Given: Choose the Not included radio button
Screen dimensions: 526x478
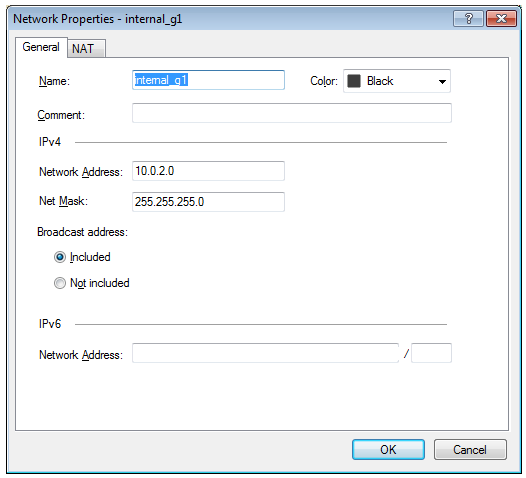Looking at the screenshot, I should point(60,283).
